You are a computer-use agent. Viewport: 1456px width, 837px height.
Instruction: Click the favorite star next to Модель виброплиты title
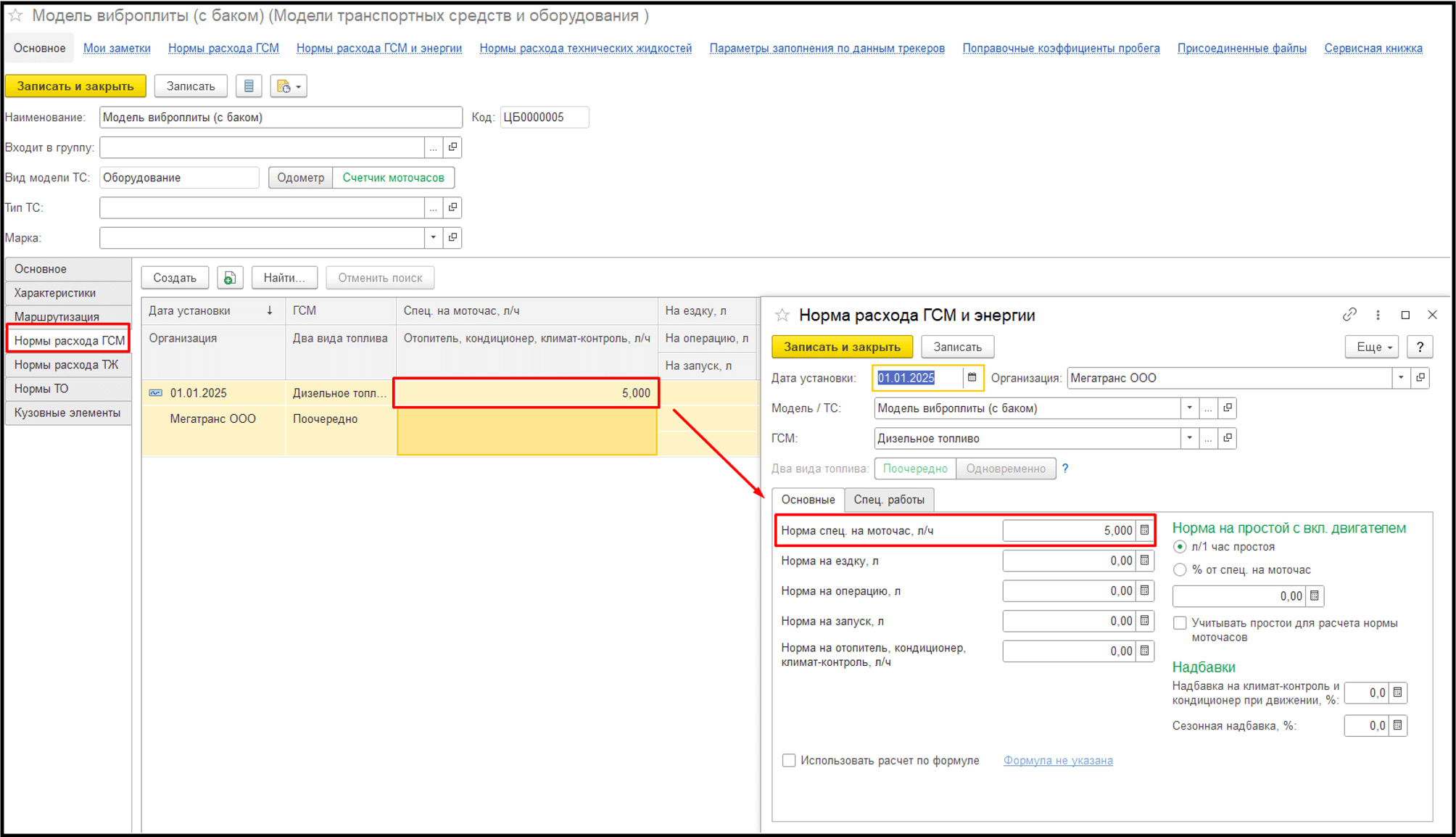tap(15, 15)
